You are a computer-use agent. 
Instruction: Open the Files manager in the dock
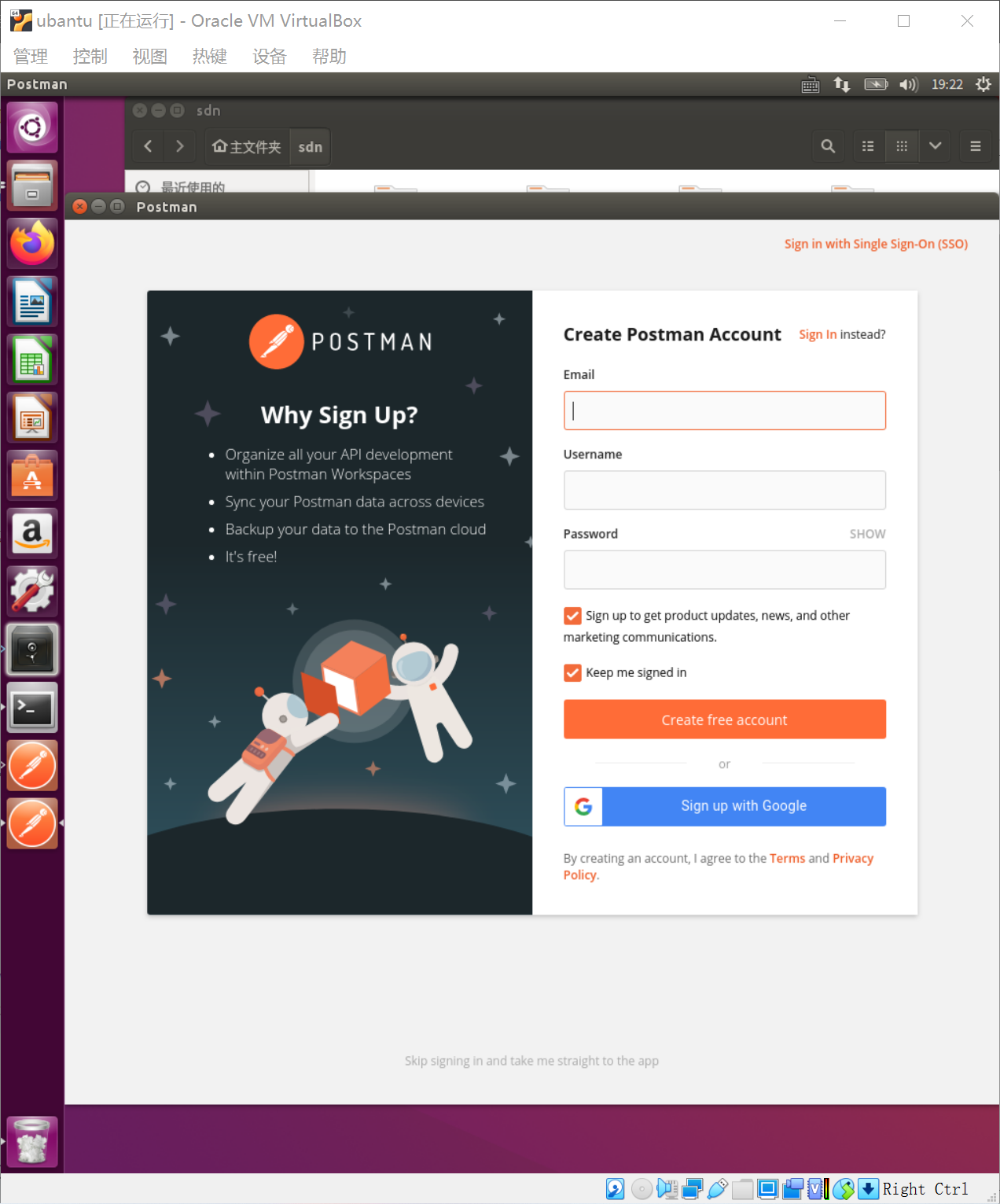32,186
